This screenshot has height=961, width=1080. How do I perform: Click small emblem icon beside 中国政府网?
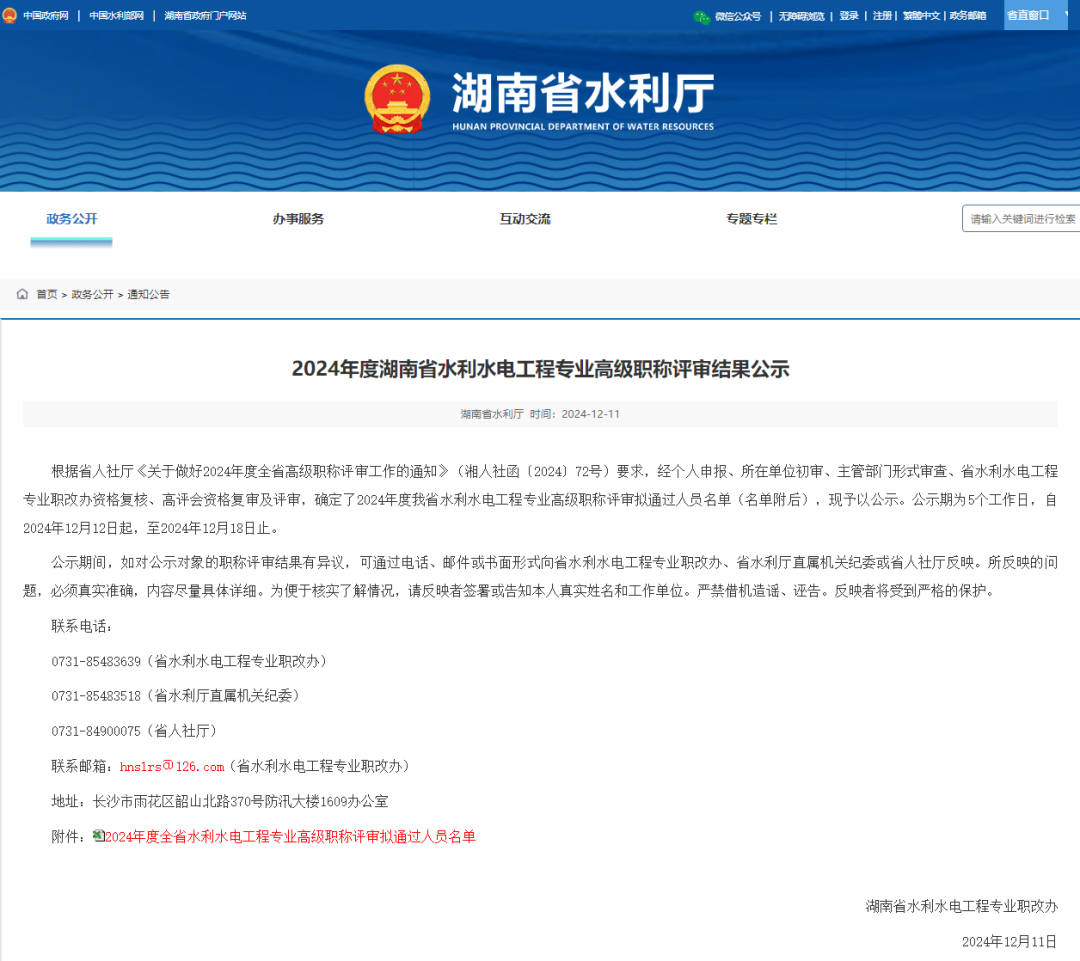point(9,16)
